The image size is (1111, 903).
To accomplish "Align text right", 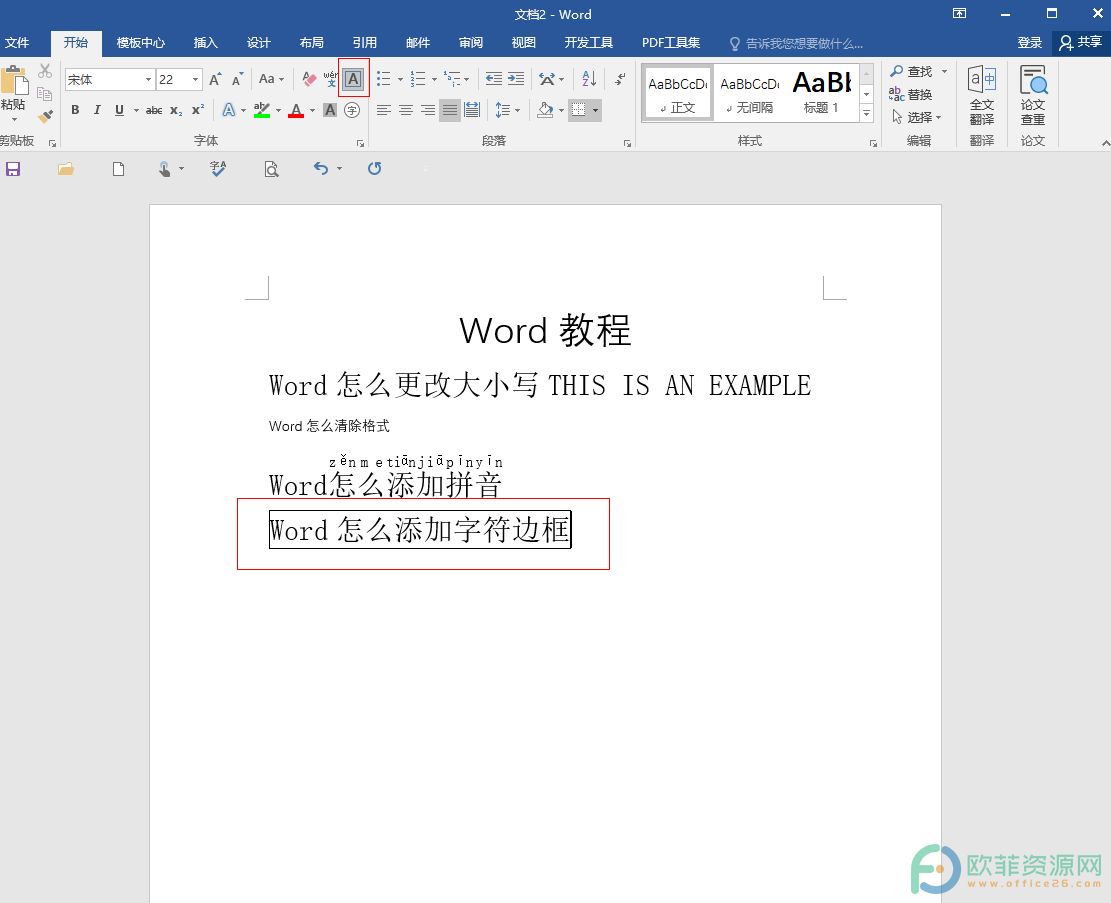I will tap(428, 110).
